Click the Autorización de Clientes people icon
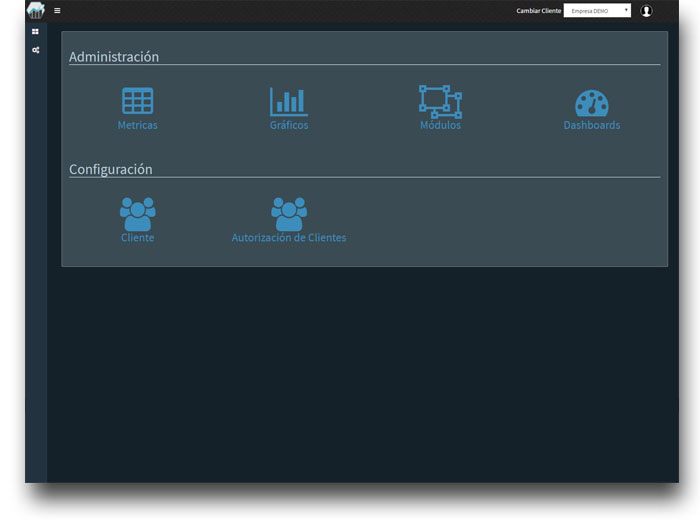The width and height of the screenshot is (700, 520). pyautogui.click(x=289, y=213)
